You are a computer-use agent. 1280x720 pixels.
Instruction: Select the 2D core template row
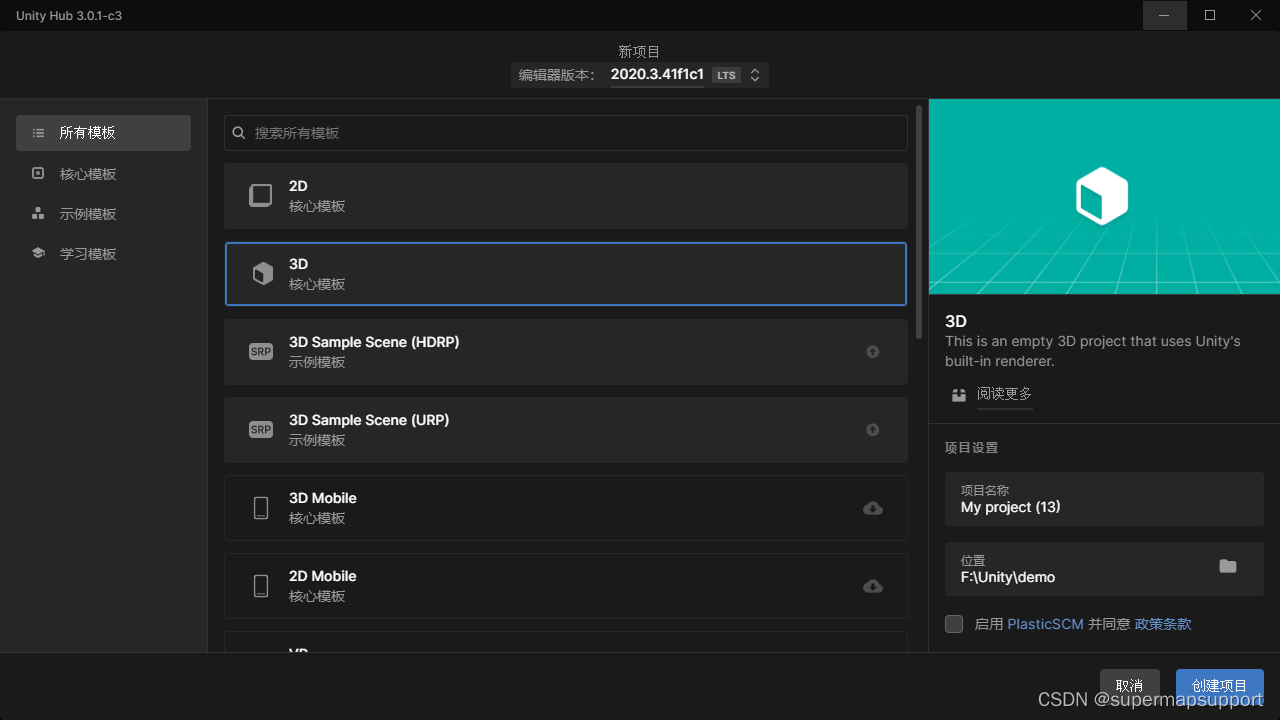566,196
